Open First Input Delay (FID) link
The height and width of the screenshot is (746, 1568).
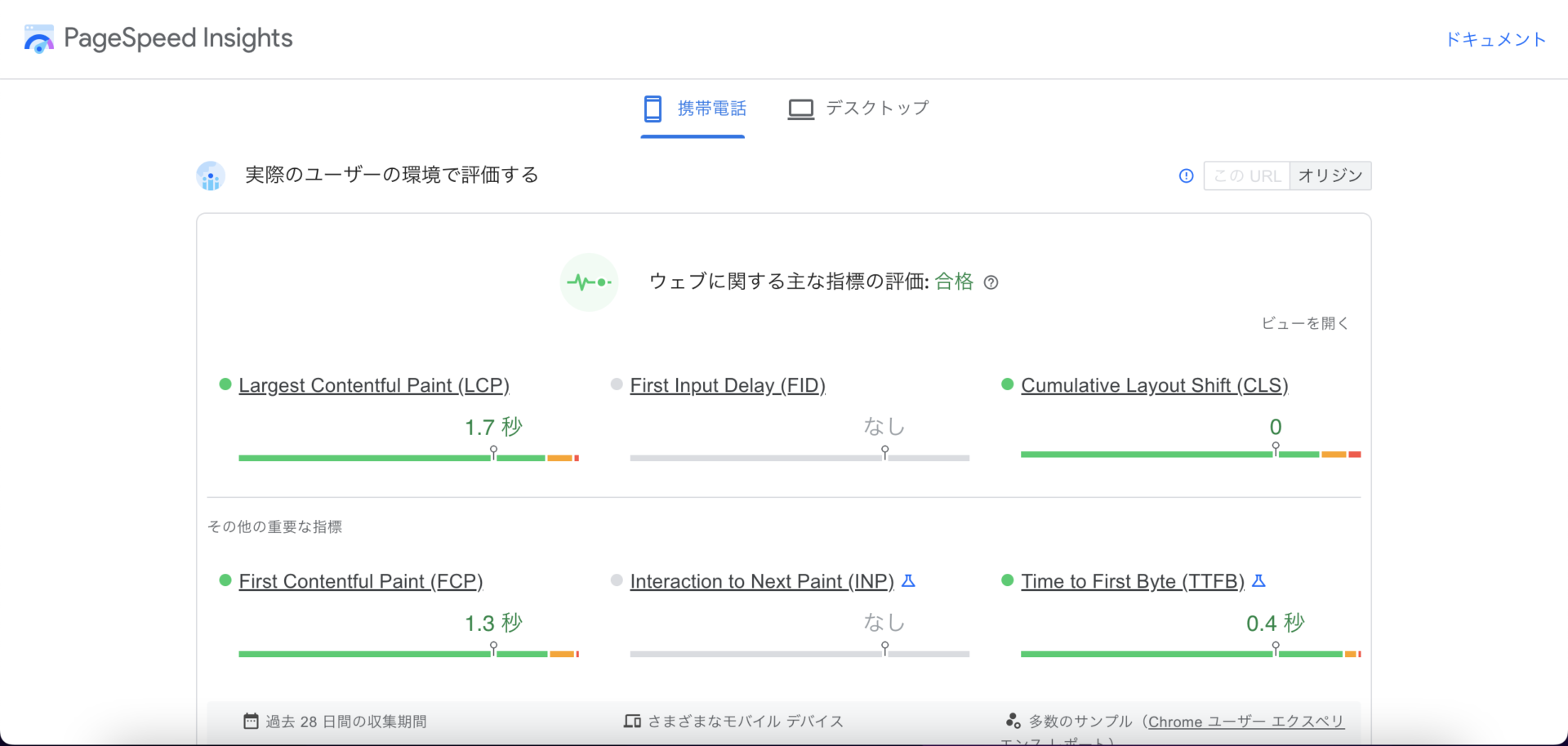(728, 385)
